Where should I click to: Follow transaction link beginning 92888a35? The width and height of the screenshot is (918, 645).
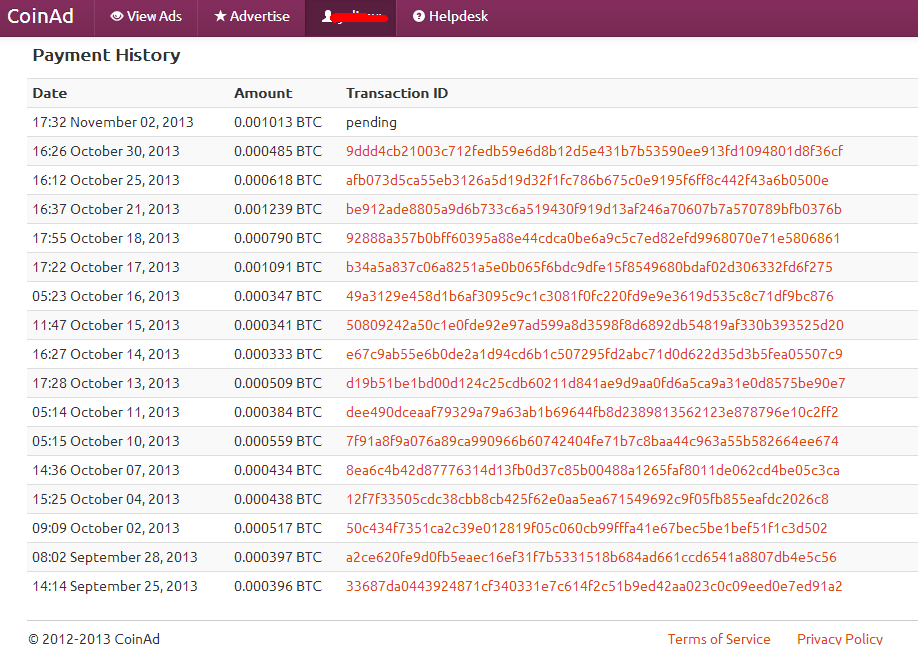[x=593, y=238]
